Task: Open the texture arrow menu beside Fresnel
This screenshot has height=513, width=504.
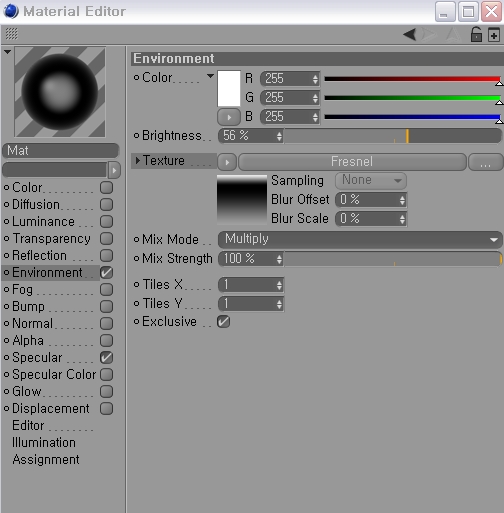Action: pos(227,162)
